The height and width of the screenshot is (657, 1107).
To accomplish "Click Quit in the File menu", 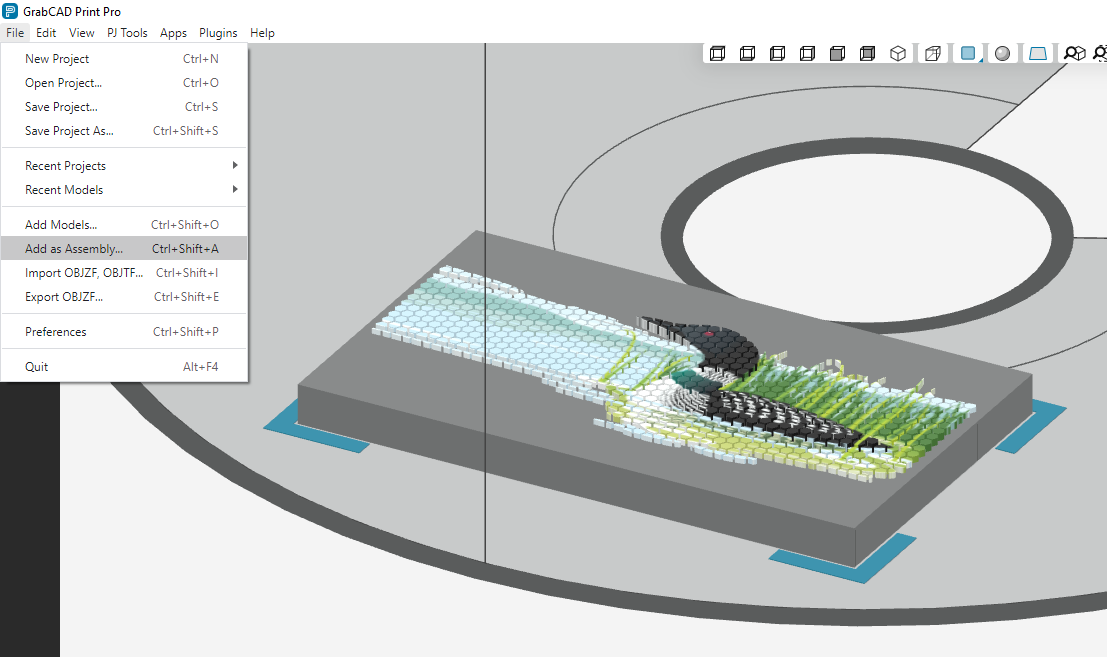I will click(x=37, y=367).
